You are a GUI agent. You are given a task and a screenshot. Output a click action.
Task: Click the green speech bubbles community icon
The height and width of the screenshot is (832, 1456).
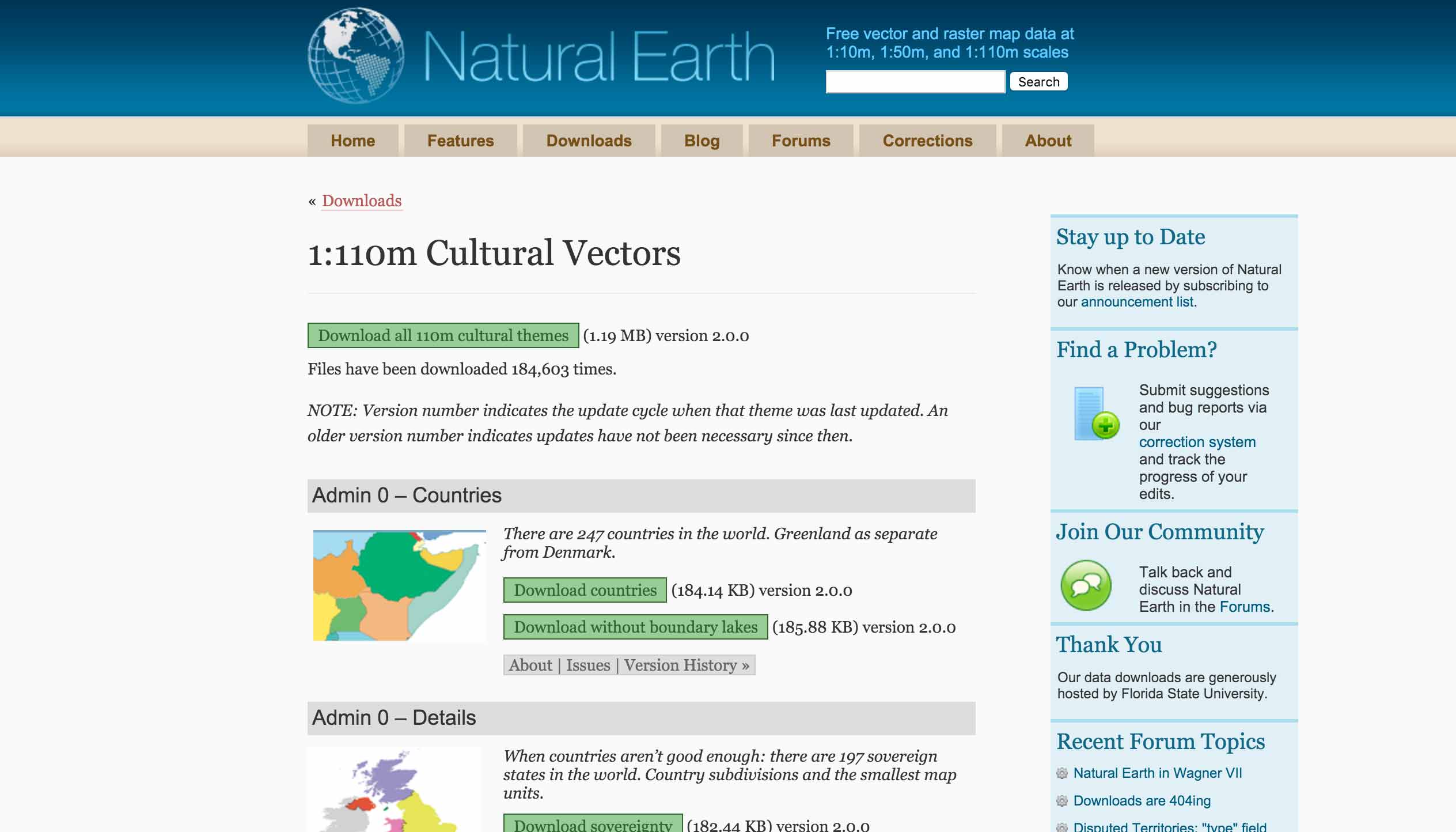click(x=1086, y=585)
